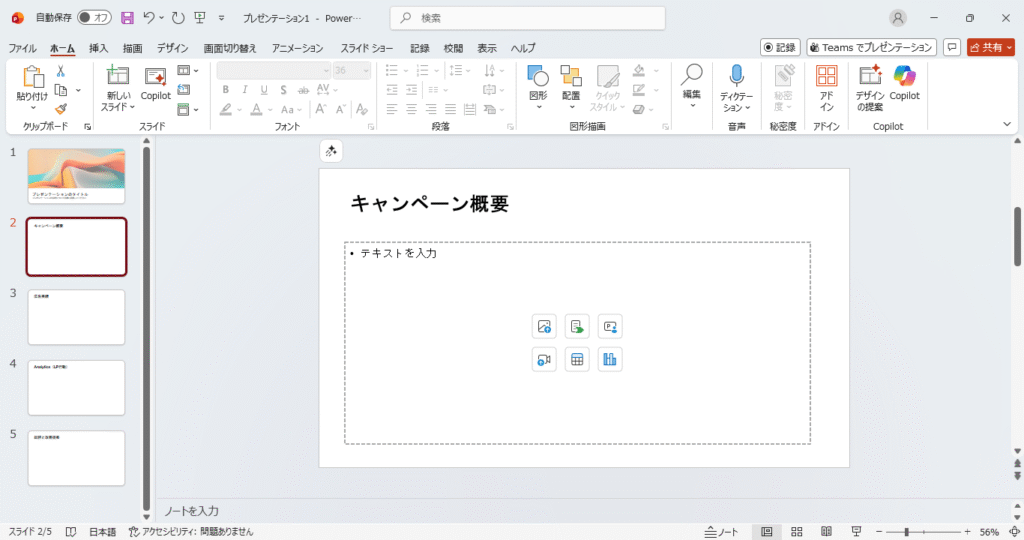The image size is (1024, 540).
Task: Click the Dictate microphone icon
Action: click(x=736, y=77)
